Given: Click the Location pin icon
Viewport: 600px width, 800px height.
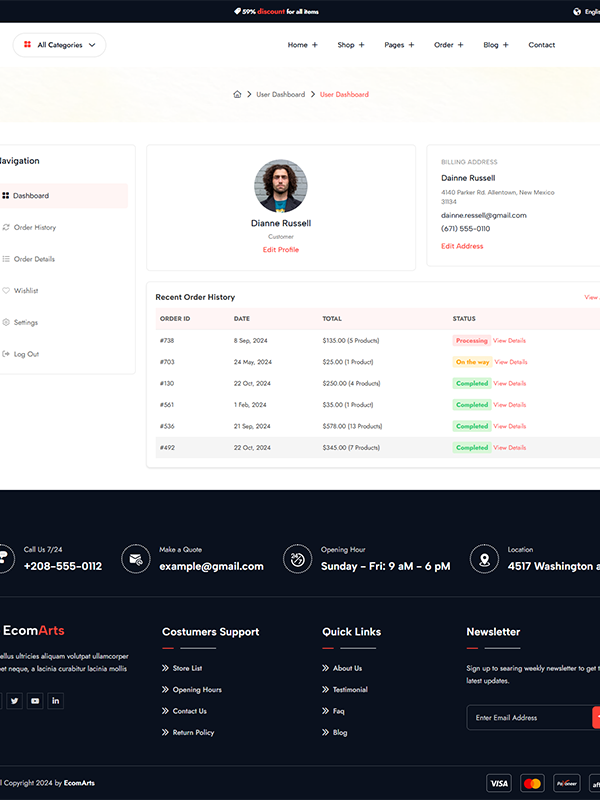Looking at the screenshot, I should coord(484,559).
